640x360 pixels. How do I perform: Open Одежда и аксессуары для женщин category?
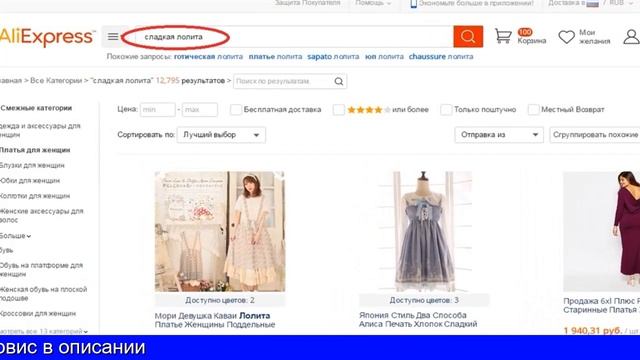(x=40, y=130)
